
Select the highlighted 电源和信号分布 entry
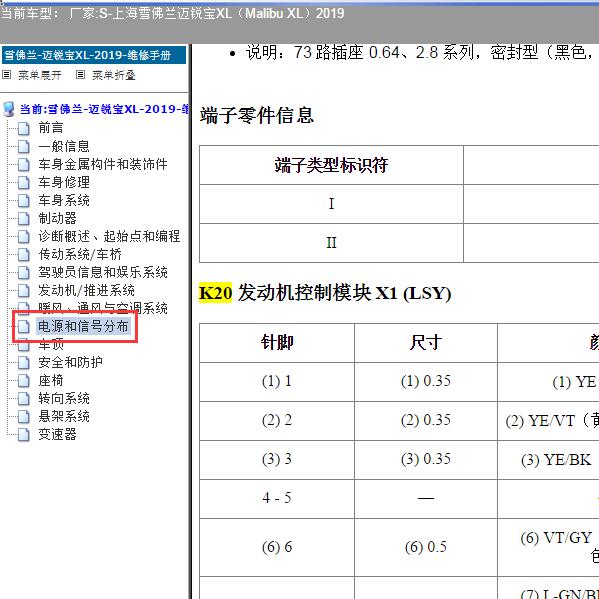83,326
